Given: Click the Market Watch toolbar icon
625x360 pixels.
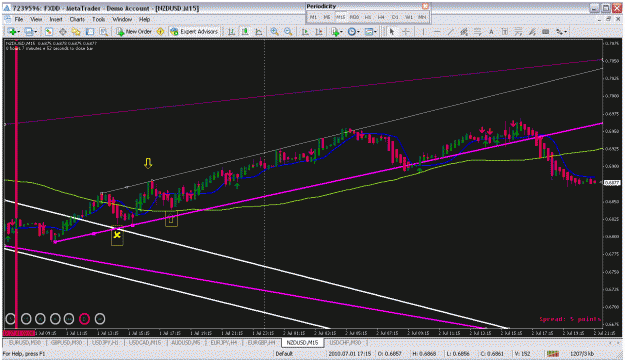Looking at the screenshot, I should click(49, 31).
